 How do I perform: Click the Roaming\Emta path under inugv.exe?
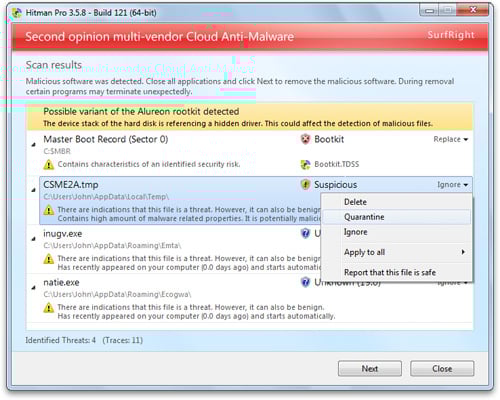(112, 246)
